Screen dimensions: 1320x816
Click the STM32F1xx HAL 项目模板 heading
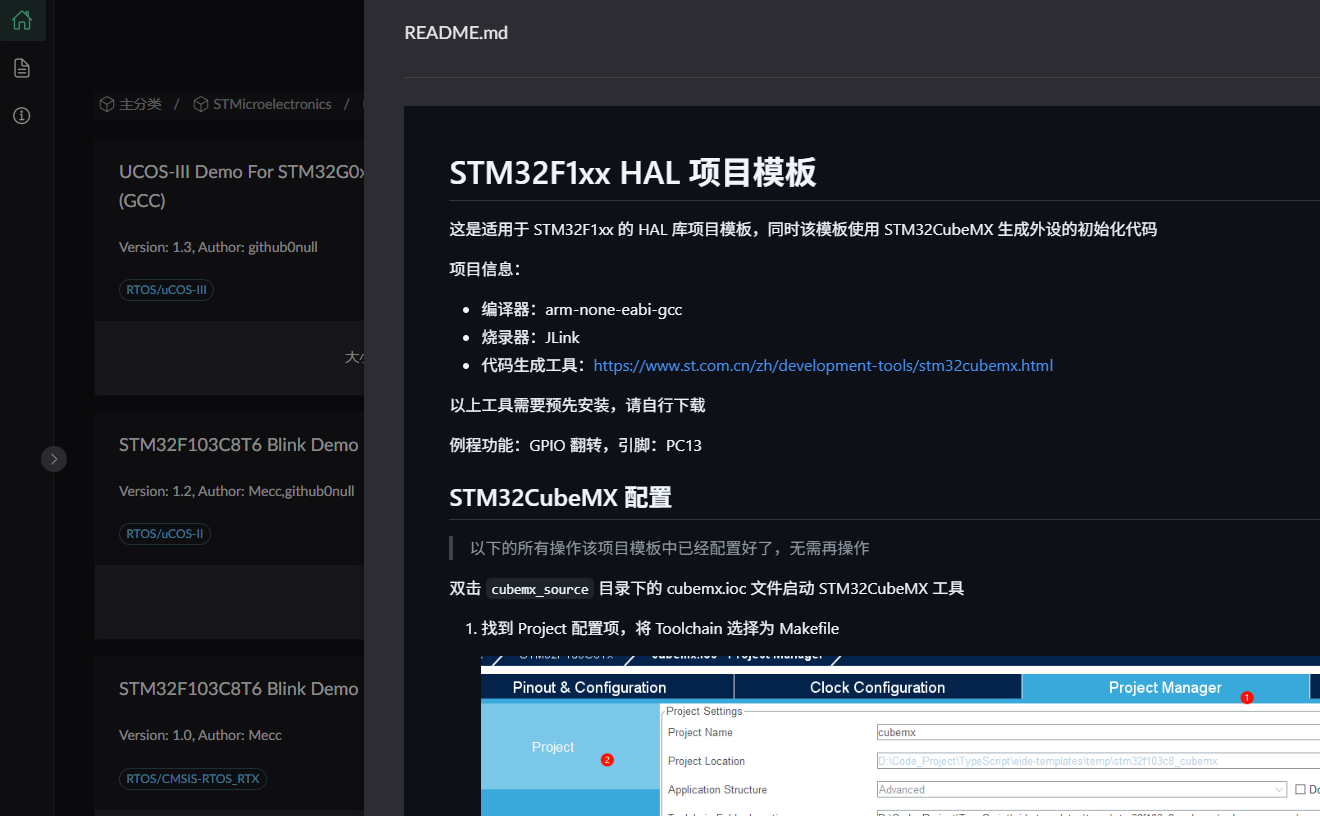tap(633, 173)
